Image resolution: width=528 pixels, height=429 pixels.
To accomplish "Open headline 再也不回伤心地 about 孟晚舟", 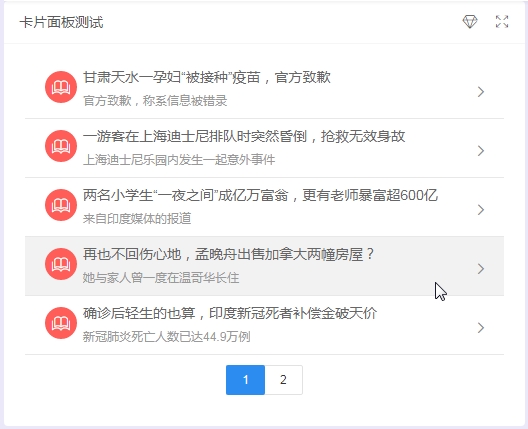I will coord(229,254).
